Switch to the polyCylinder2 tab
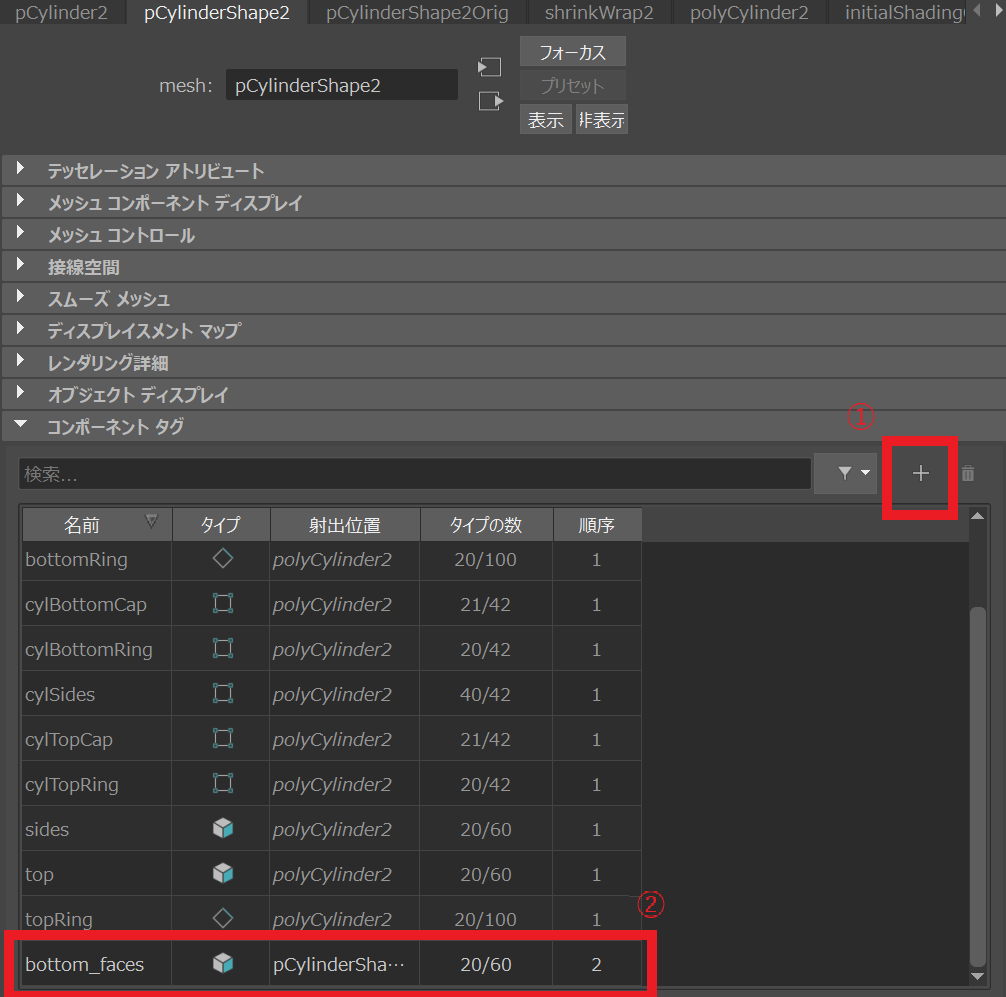 [749, 13]
